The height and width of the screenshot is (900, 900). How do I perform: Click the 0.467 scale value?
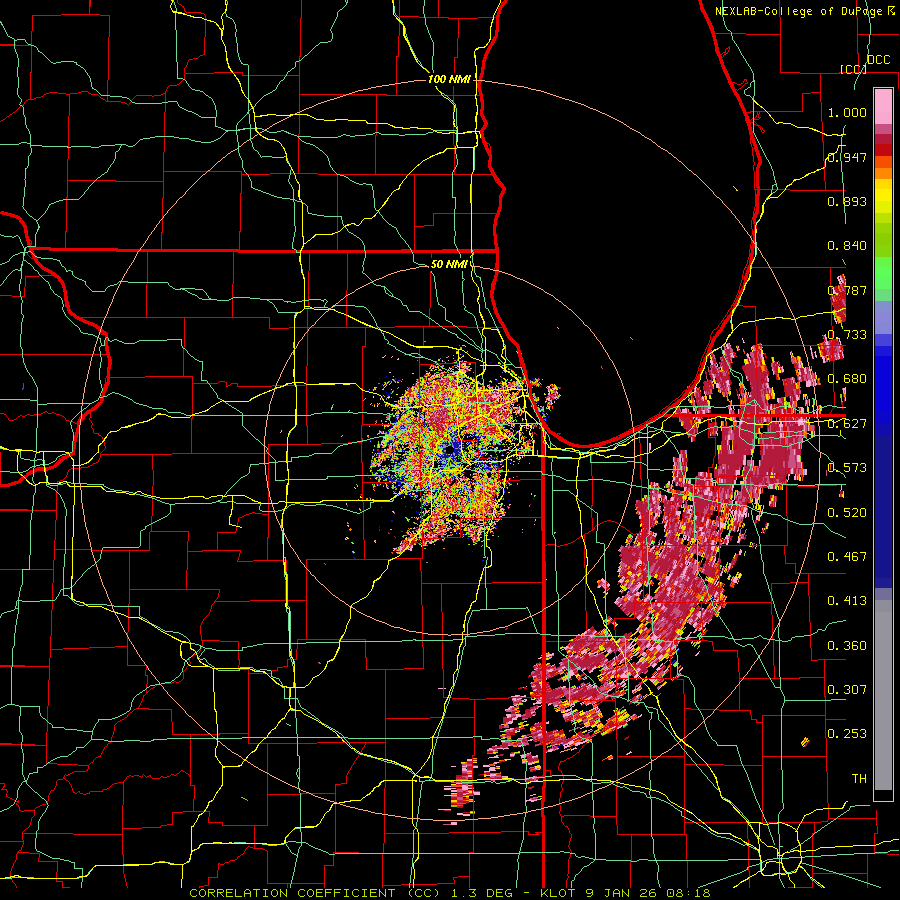(847, 556)
